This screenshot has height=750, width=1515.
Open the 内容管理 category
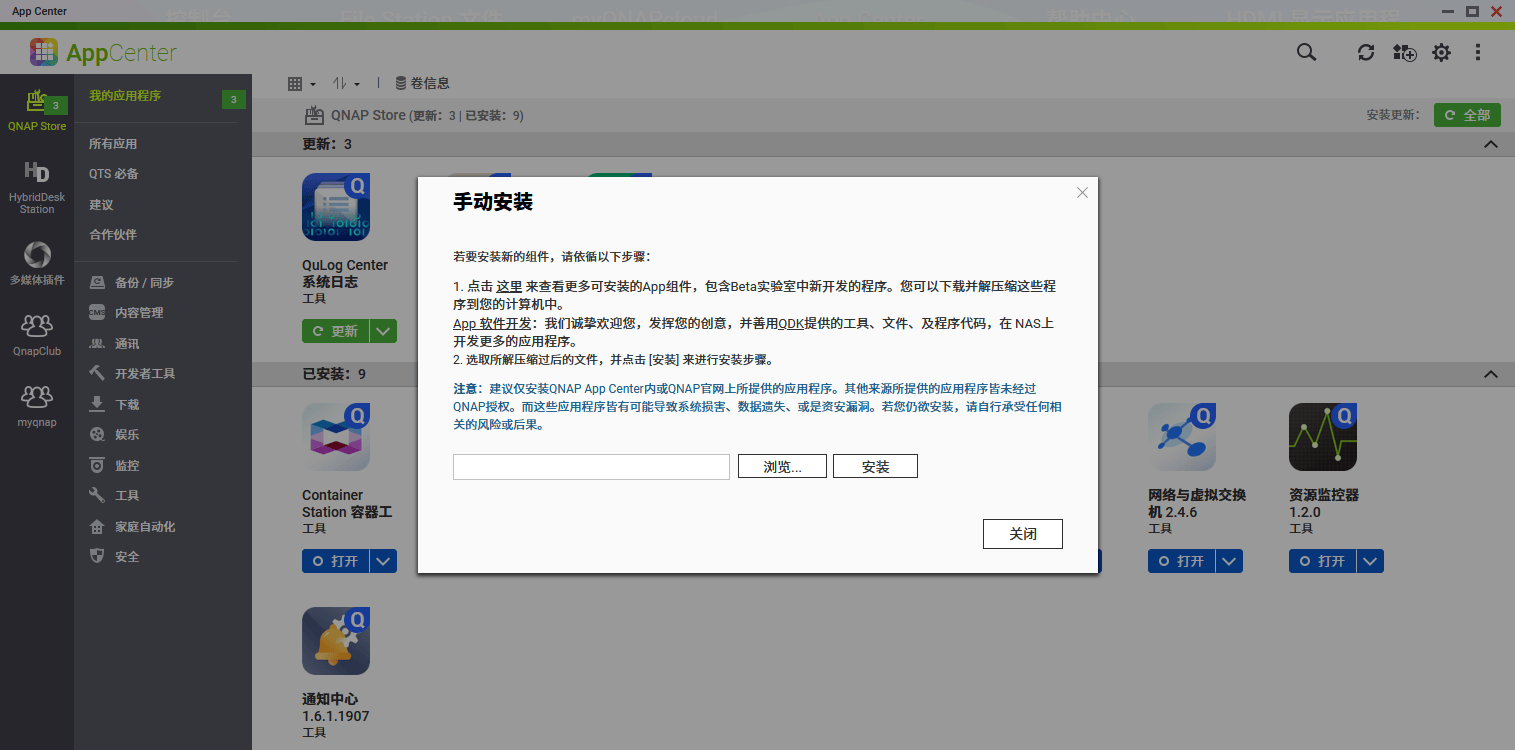(x=126, y=313)
